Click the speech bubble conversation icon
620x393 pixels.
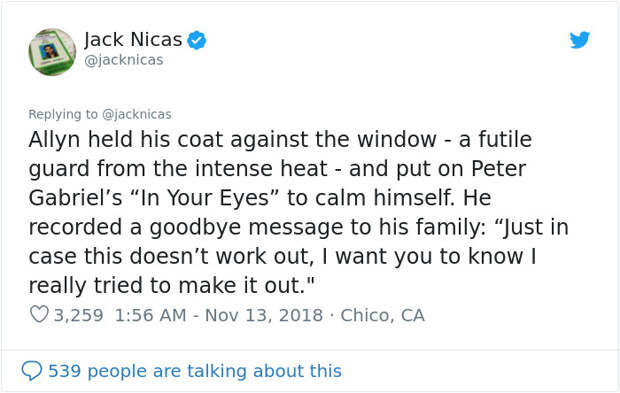(32, 371)
